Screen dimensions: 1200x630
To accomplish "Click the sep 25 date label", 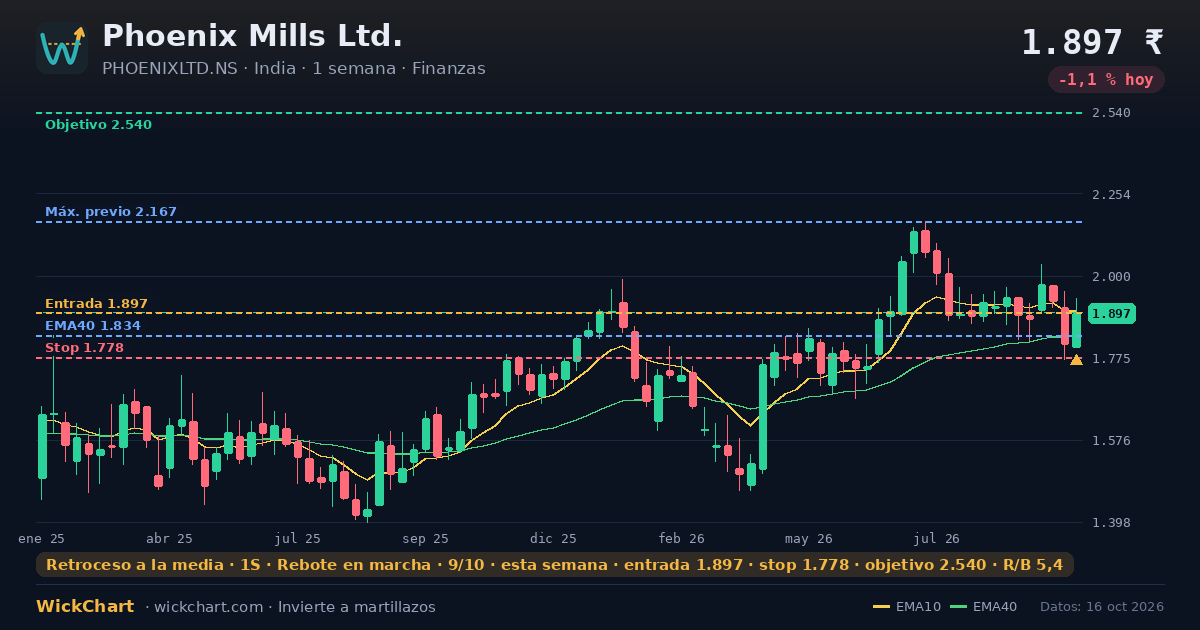I will (426, 538).
